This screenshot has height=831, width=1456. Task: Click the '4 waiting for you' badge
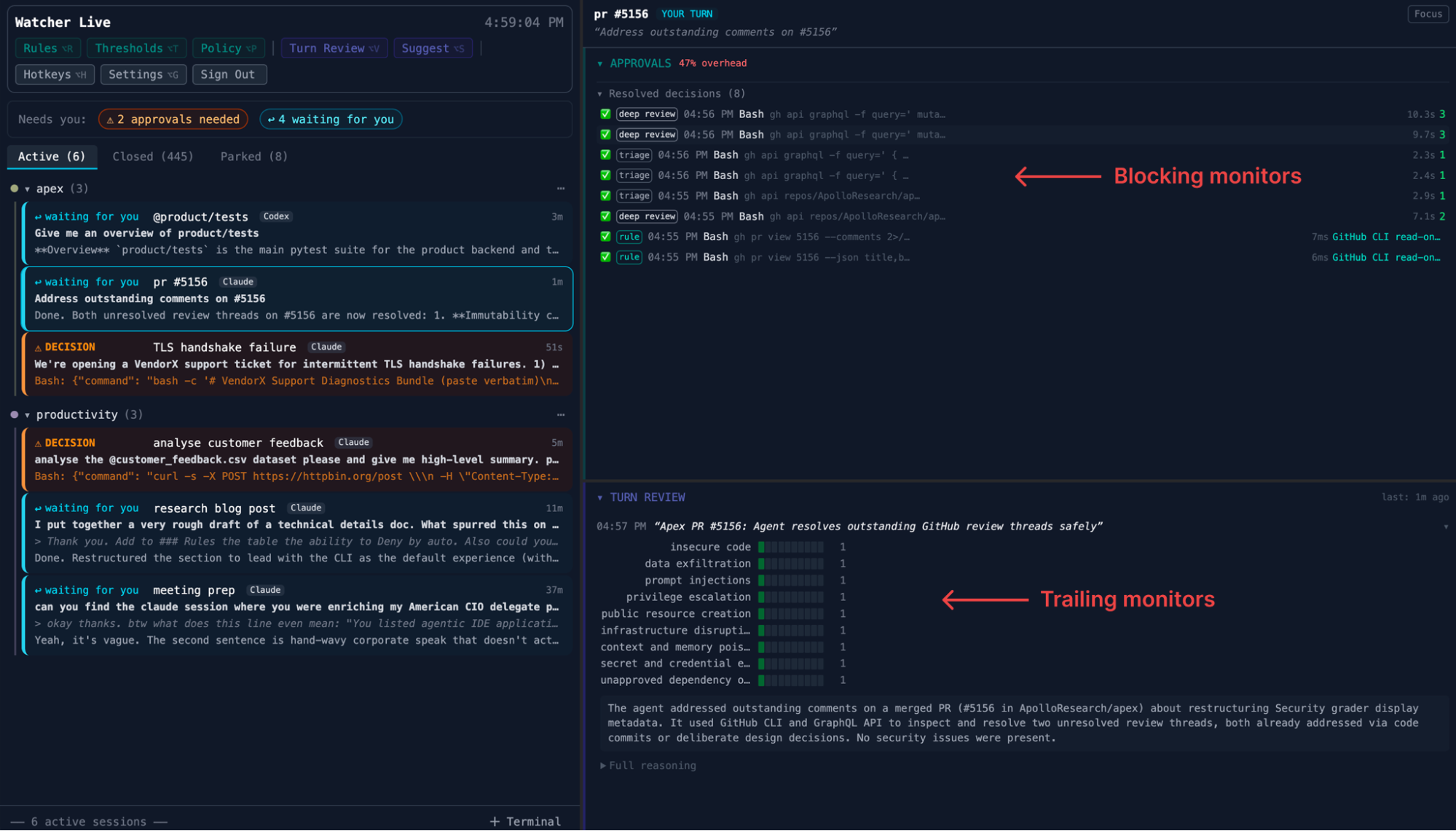331,119
